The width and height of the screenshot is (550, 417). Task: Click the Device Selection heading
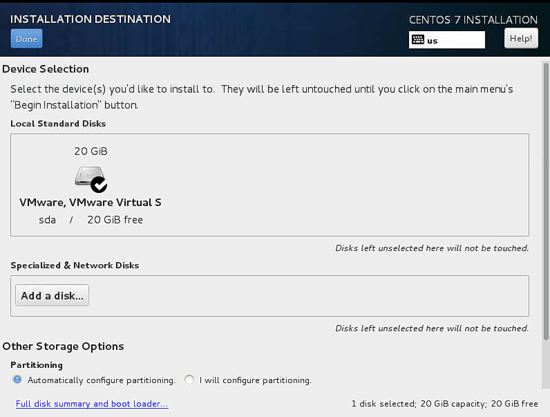(x=46, y=69)
